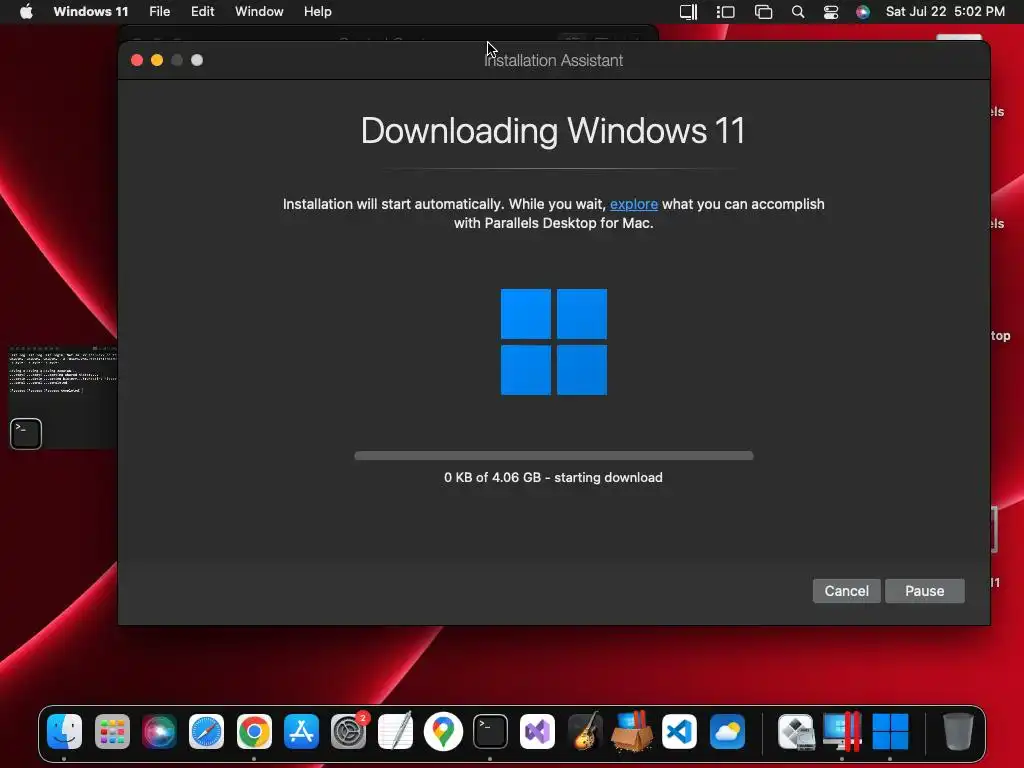Open Windows 11 VM icon in dock
This screenshot has height=768, width=1024.
pyautogui.click(x=890, y=731)
